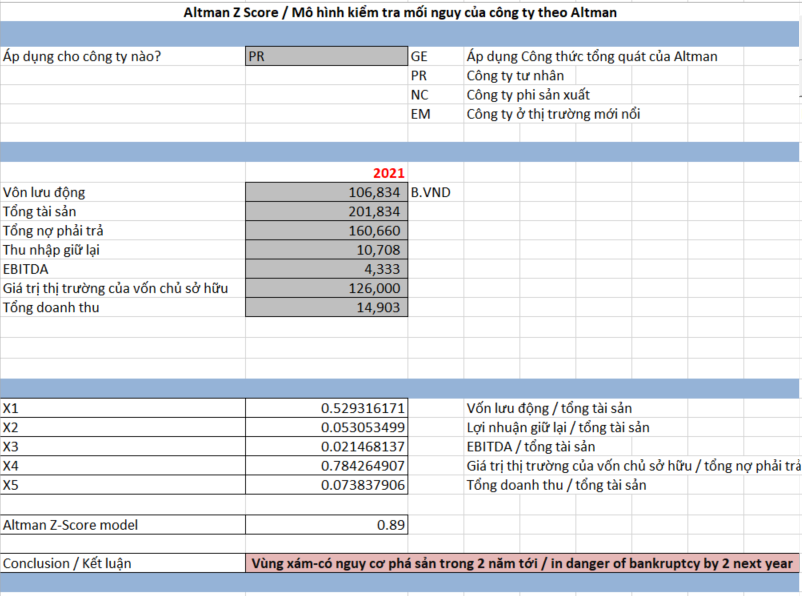Click the 'X5' row label

click(11, 485)
